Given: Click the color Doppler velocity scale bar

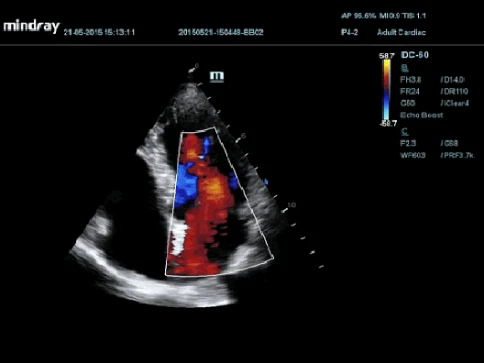Looking at the screenshot, I should (x=386, y=89).
